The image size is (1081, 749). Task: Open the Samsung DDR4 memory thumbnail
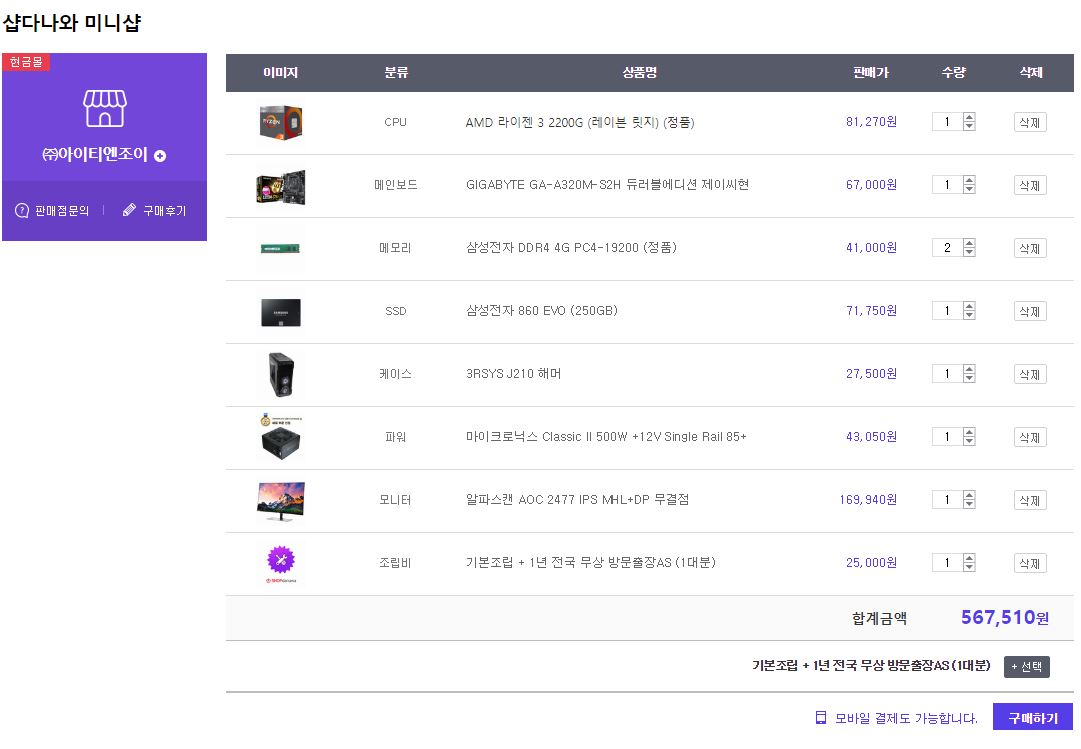(281, 248)
